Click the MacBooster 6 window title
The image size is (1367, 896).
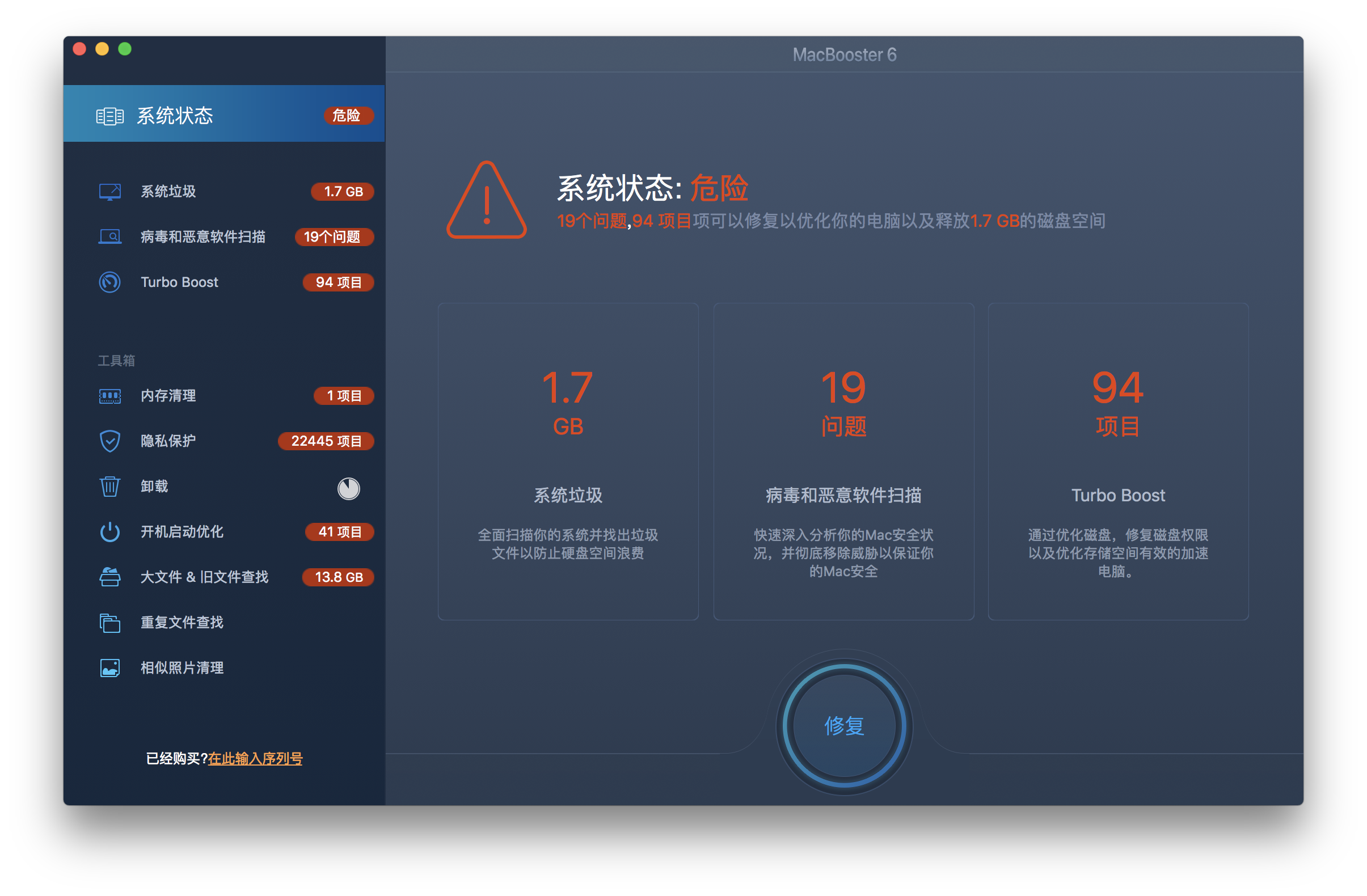845,54
